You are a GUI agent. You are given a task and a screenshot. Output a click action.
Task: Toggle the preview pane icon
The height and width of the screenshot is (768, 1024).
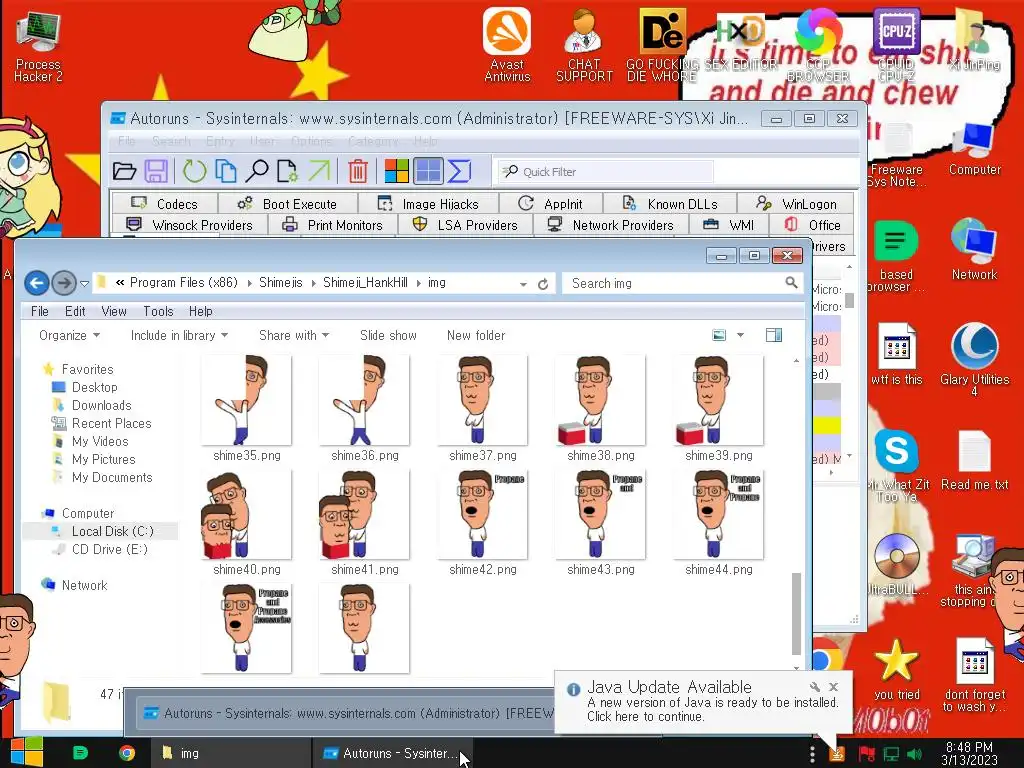click(774, 335)
